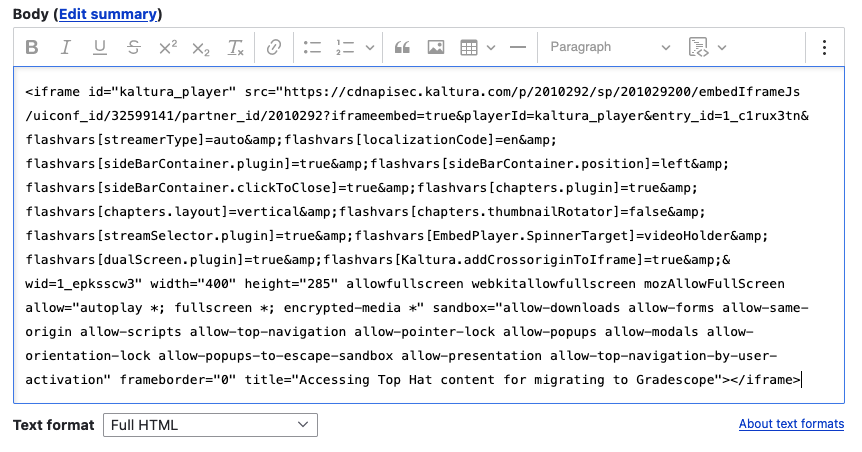Toggle italic formatting
The height and width of the screenshot is (452, 862).
pos(65,47)
